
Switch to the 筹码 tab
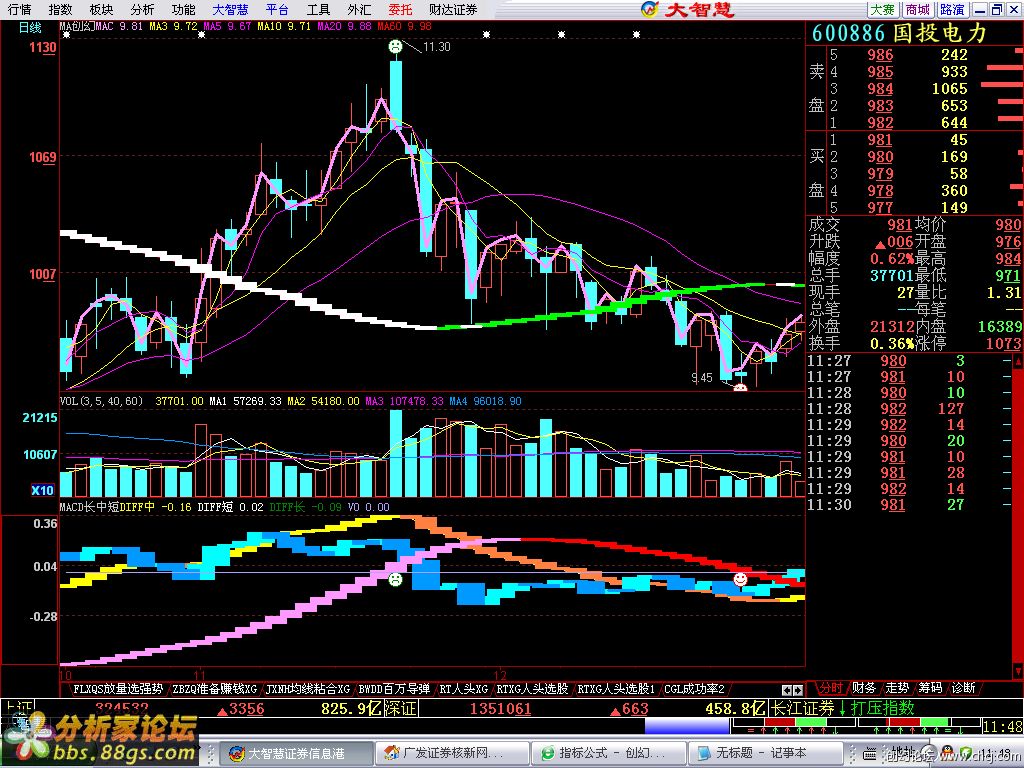(x=930, y=688)
